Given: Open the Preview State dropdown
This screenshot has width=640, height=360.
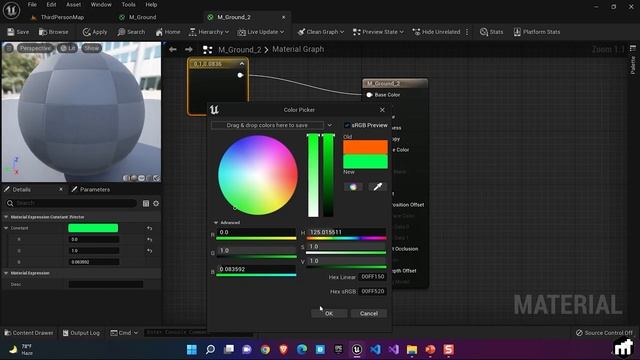Looking at the screenshot, I should [378, 32].
